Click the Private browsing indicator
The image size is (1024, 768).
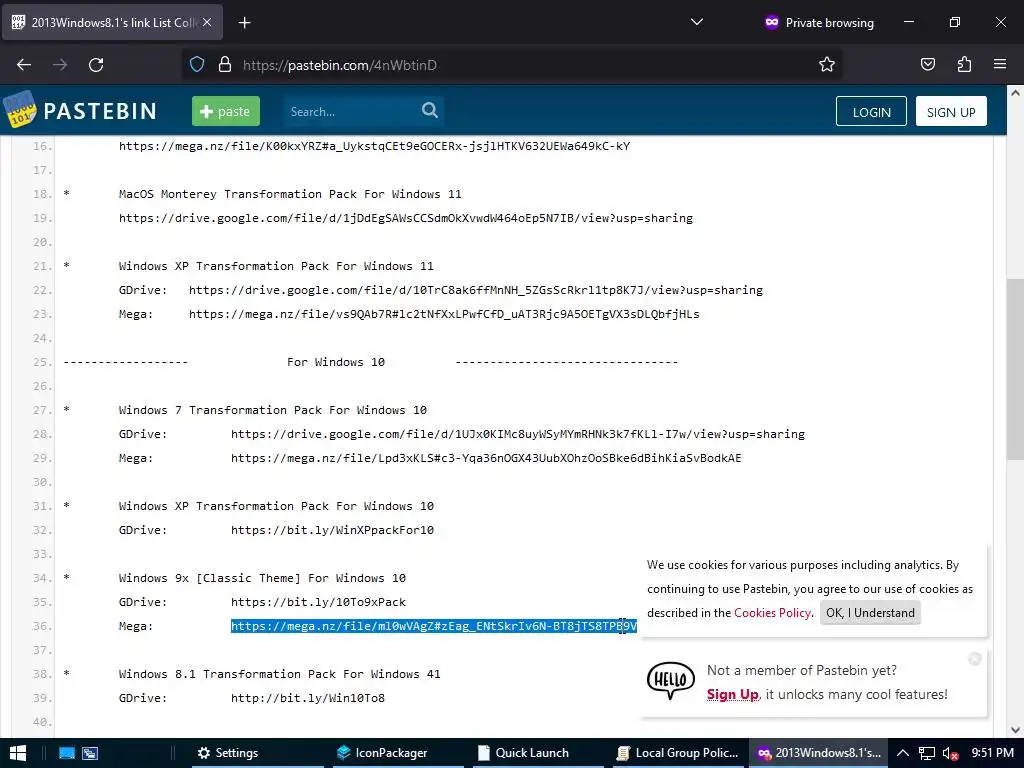coord(819,23)
